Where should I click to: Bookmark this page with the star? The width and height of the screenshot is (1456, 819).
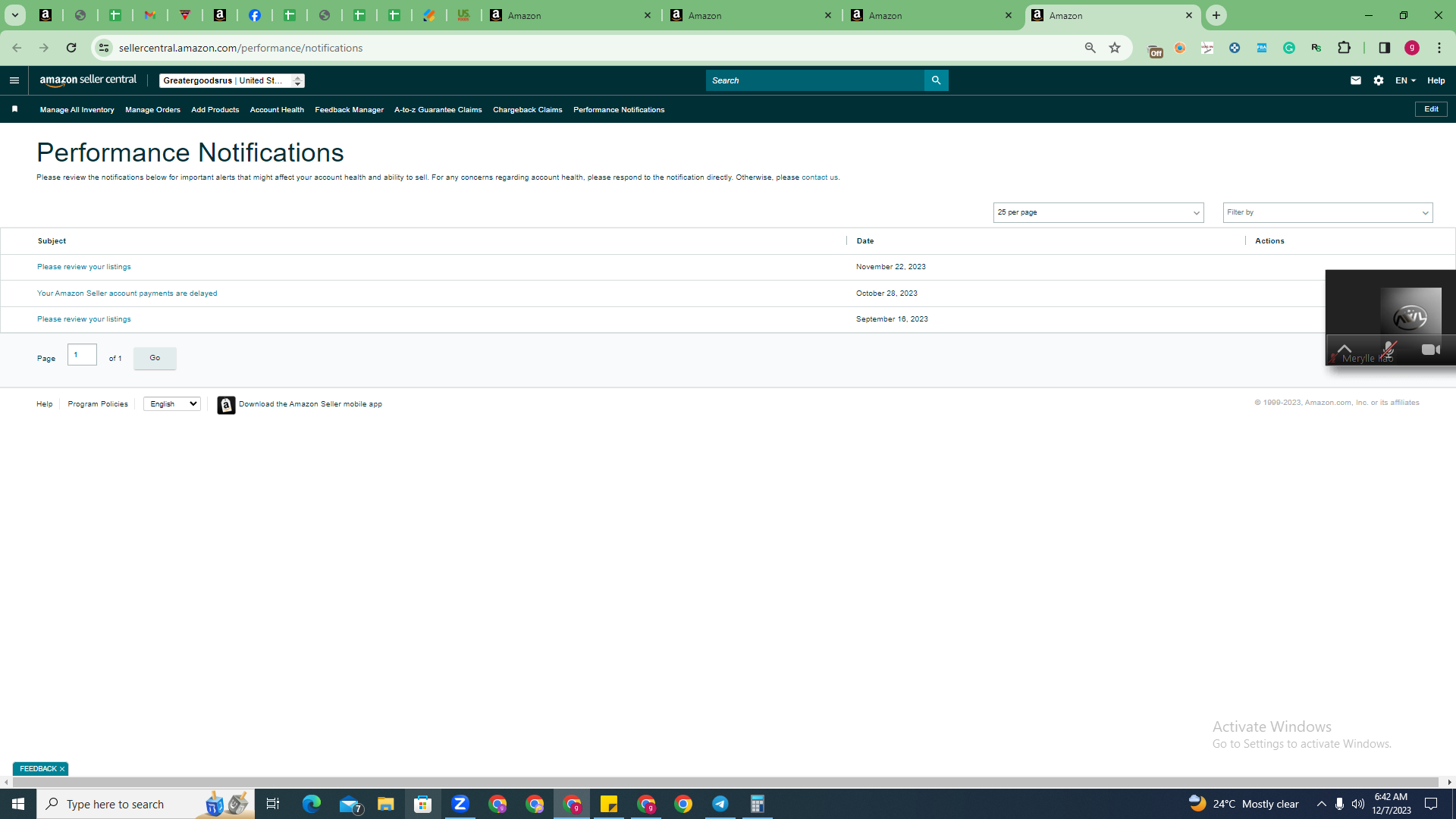1115,48
